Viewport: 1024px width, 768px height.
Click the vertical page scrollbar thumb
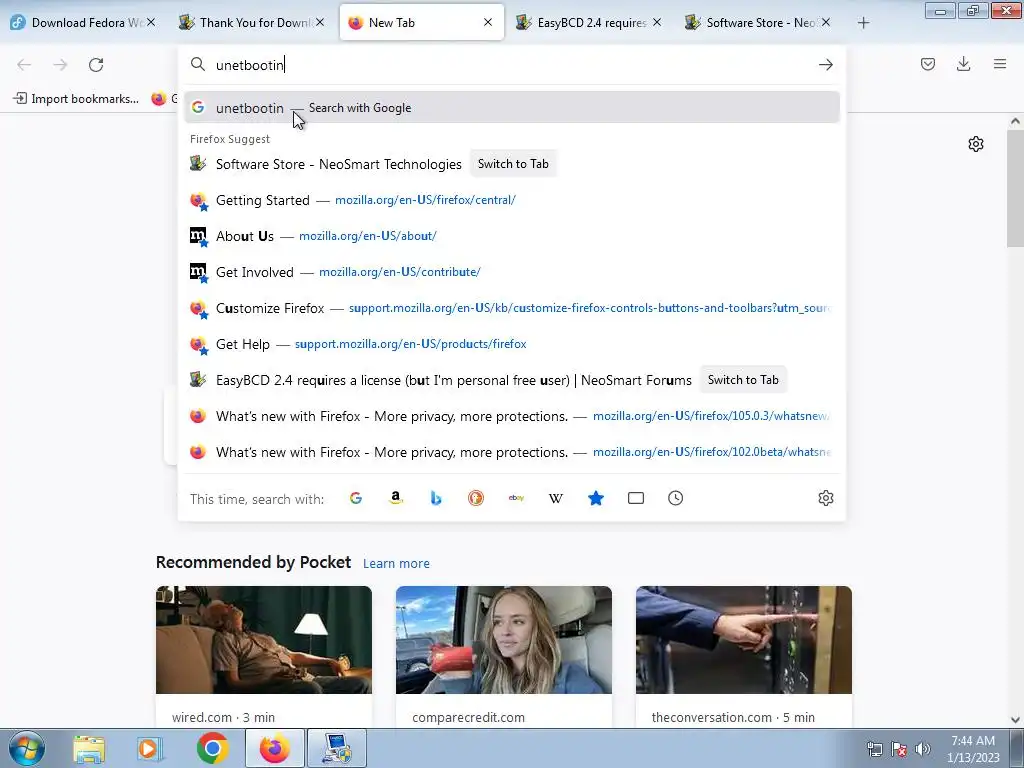(1015, 188)
